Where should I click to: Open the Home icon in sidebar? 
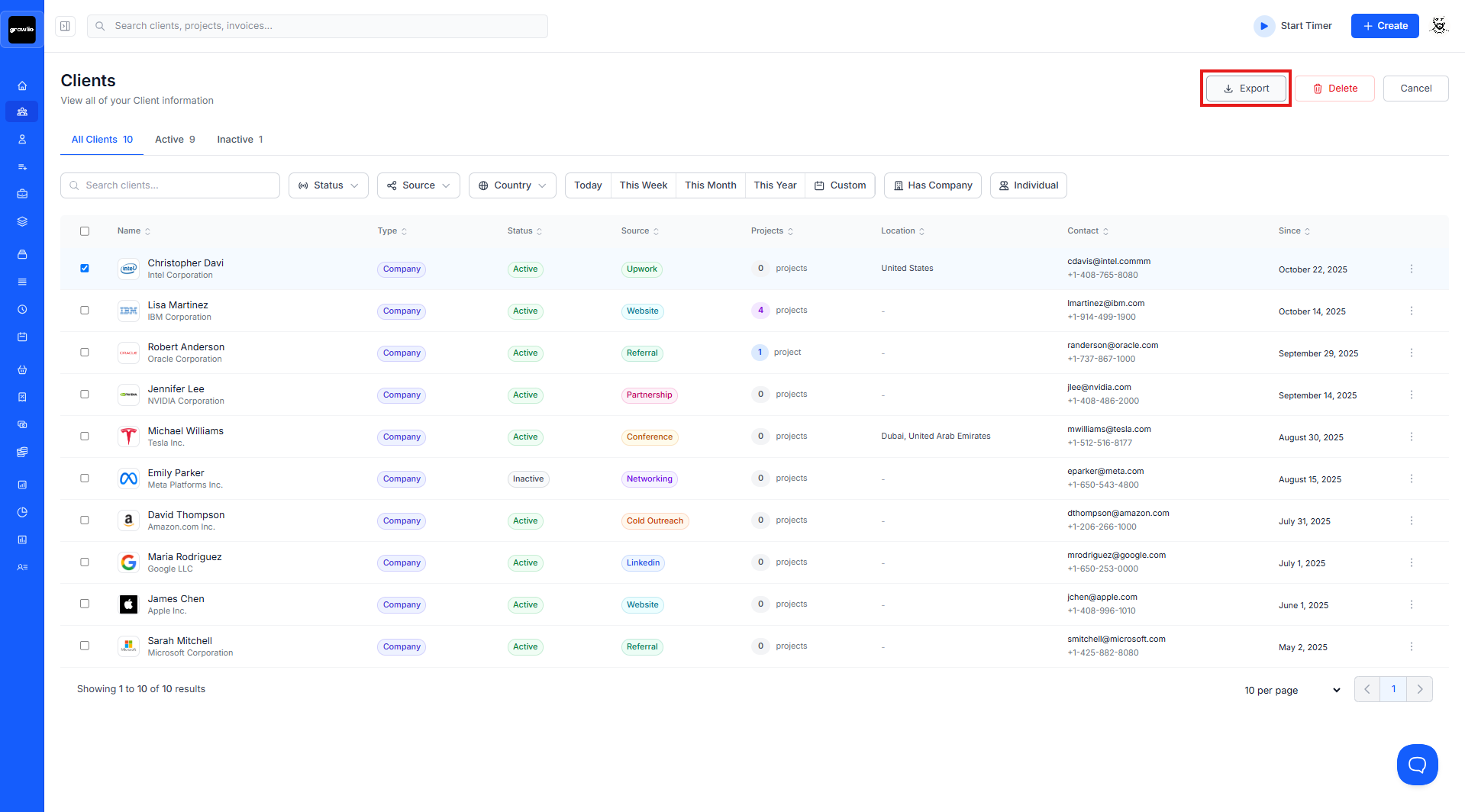(22, 85)
